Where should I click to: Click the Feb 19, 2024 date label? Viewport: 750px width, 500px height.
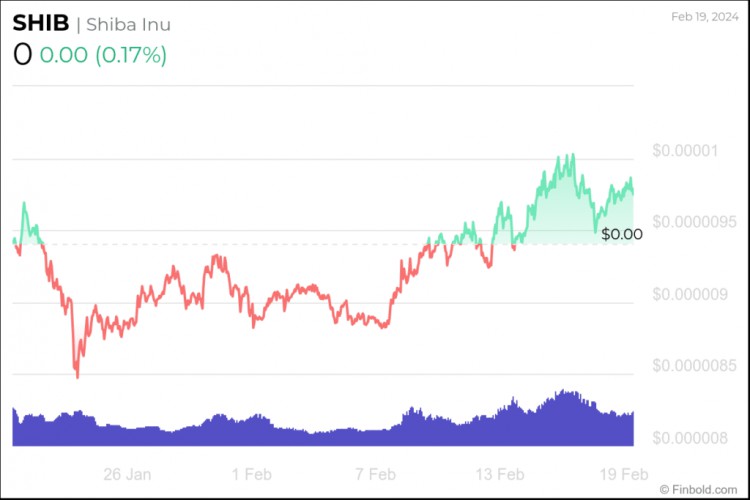click(x=705, y=17)
